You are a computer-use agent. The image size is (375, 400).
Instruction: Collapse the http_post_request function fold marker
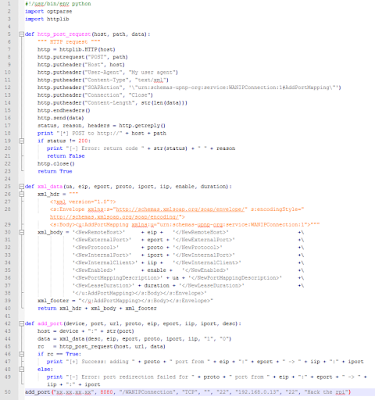[x=22, y=34]
